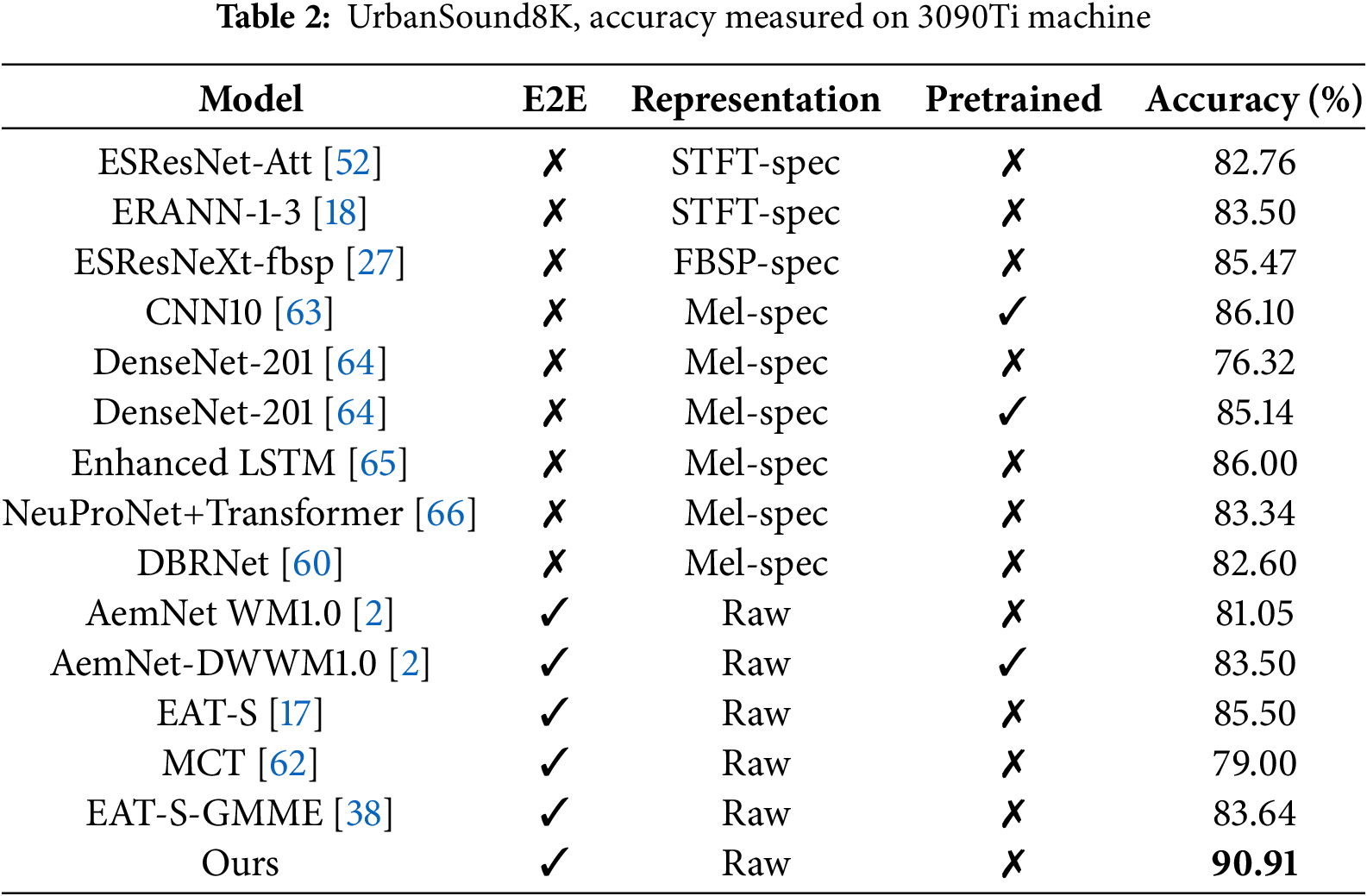Select the bold 90.91 accuracy value
This screenshot has height=896, width=1367.
tap(1254, 863)
